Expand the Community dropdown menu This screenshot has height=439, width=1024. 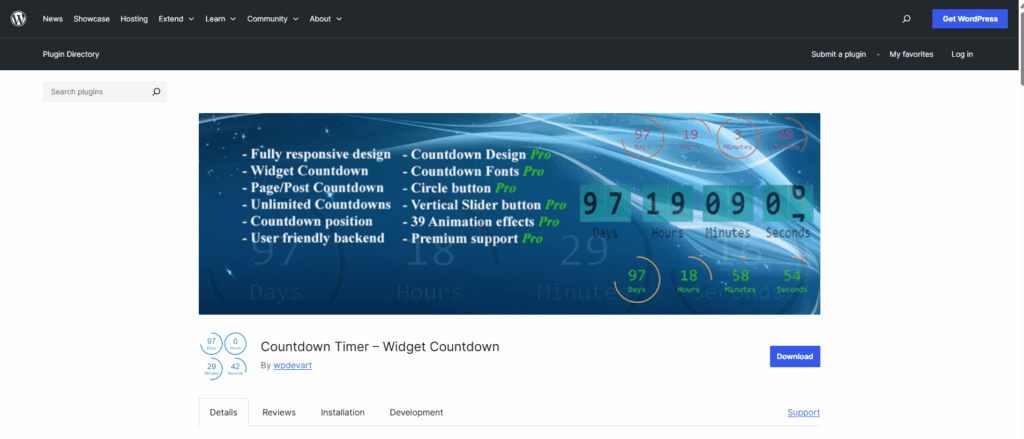(273, 19)
